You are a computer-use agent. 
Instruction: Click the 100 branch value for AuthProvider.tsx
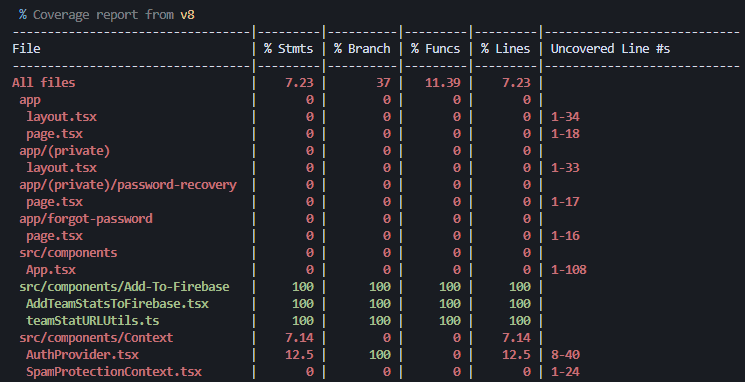pyautogui.click(x=380, y=355)
